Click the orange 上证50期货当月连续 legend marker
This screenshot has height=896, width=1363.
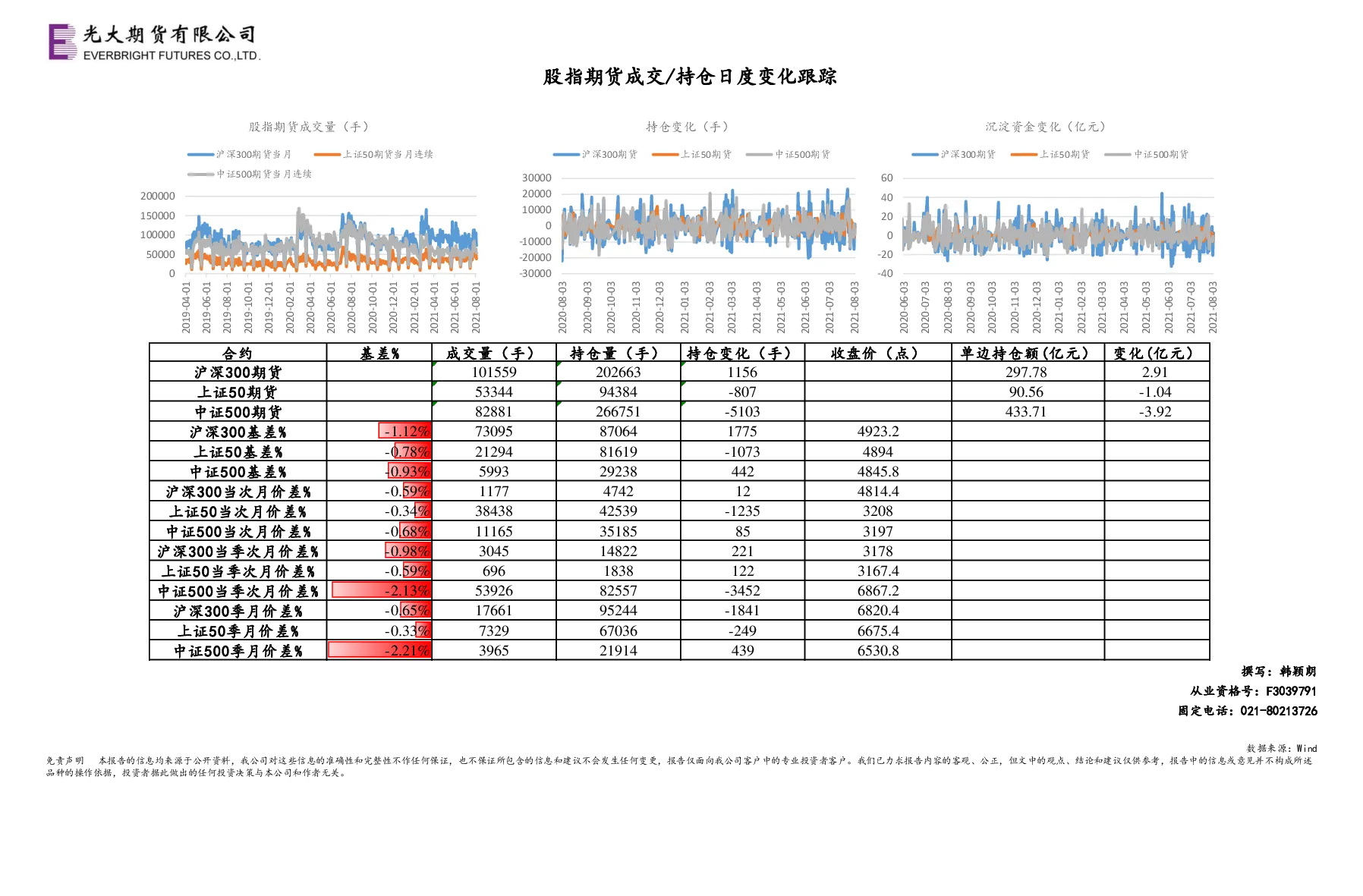pyautogui.click(x=327, y=155)
